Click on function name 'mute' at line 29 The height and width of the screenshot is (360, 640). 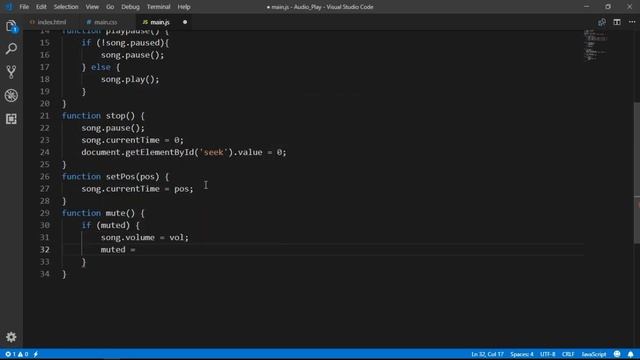116,213
